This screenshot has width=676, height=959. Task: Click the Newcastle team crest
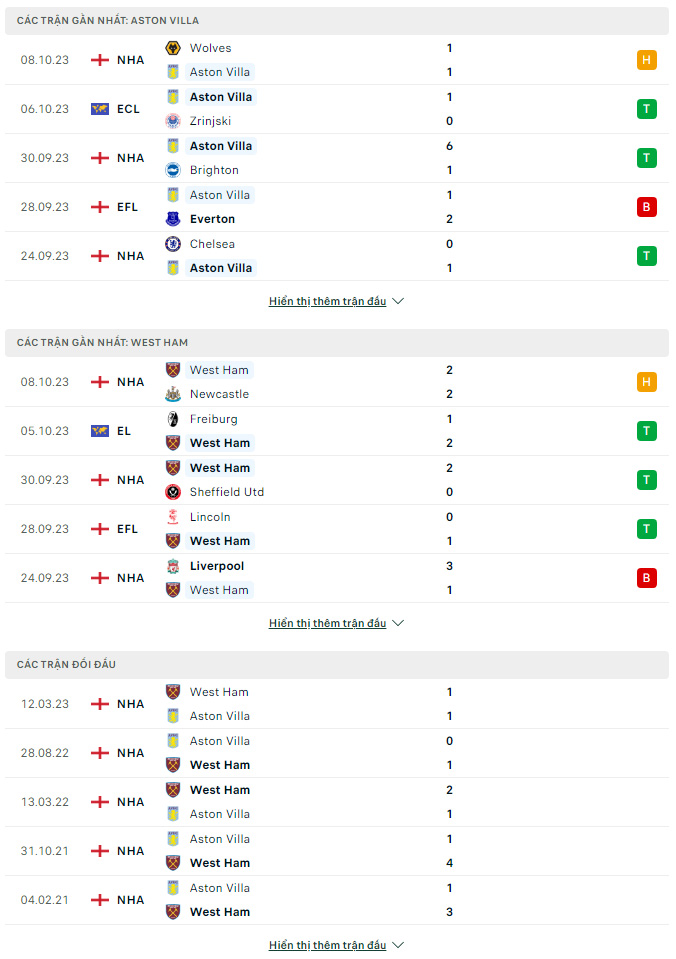click(173, 394)
